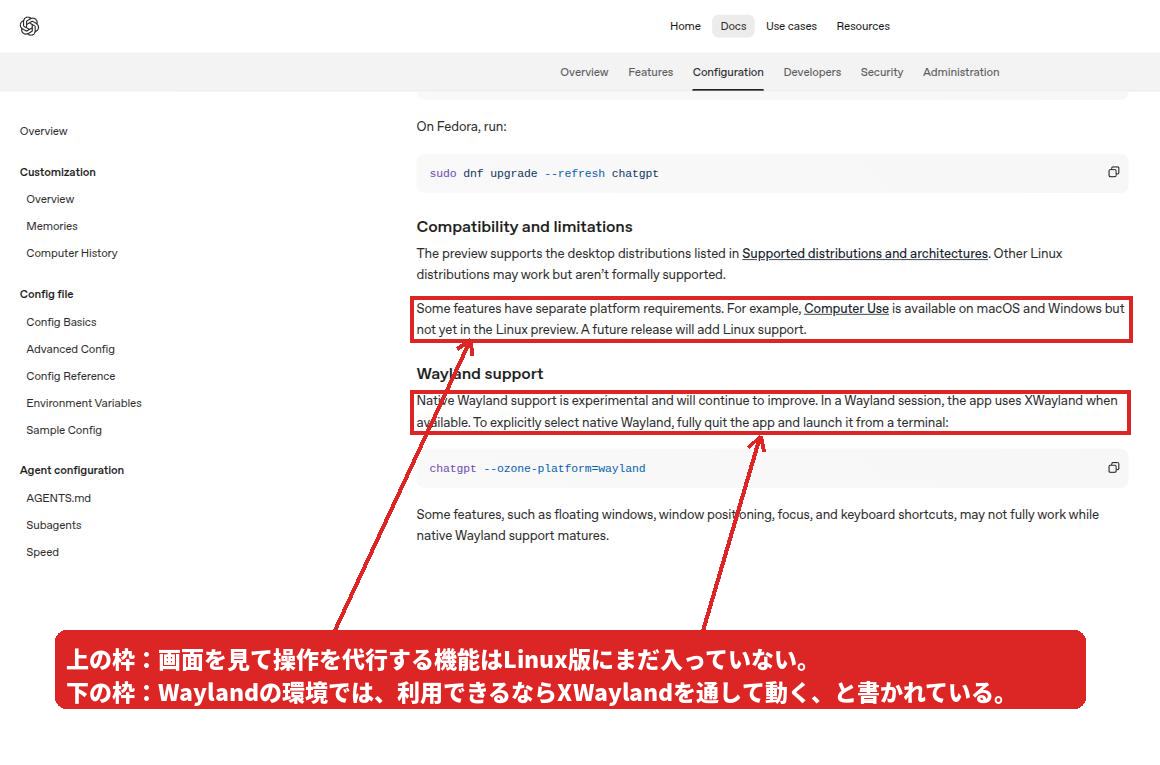Viewport: 1160px width, 765px height.
Task: Switch to the Developers tab
Action: coord(812,72)
